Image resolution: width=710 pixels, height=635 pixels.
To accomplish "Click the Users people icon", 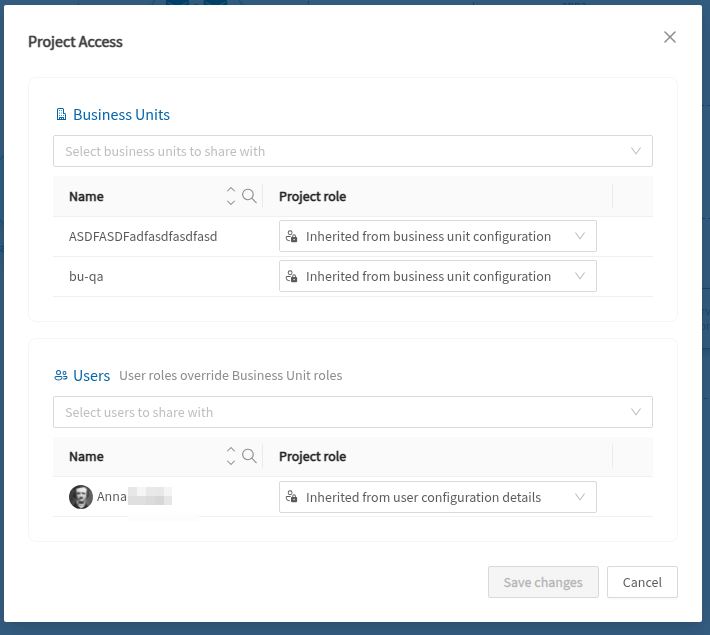I will point(61,375).
